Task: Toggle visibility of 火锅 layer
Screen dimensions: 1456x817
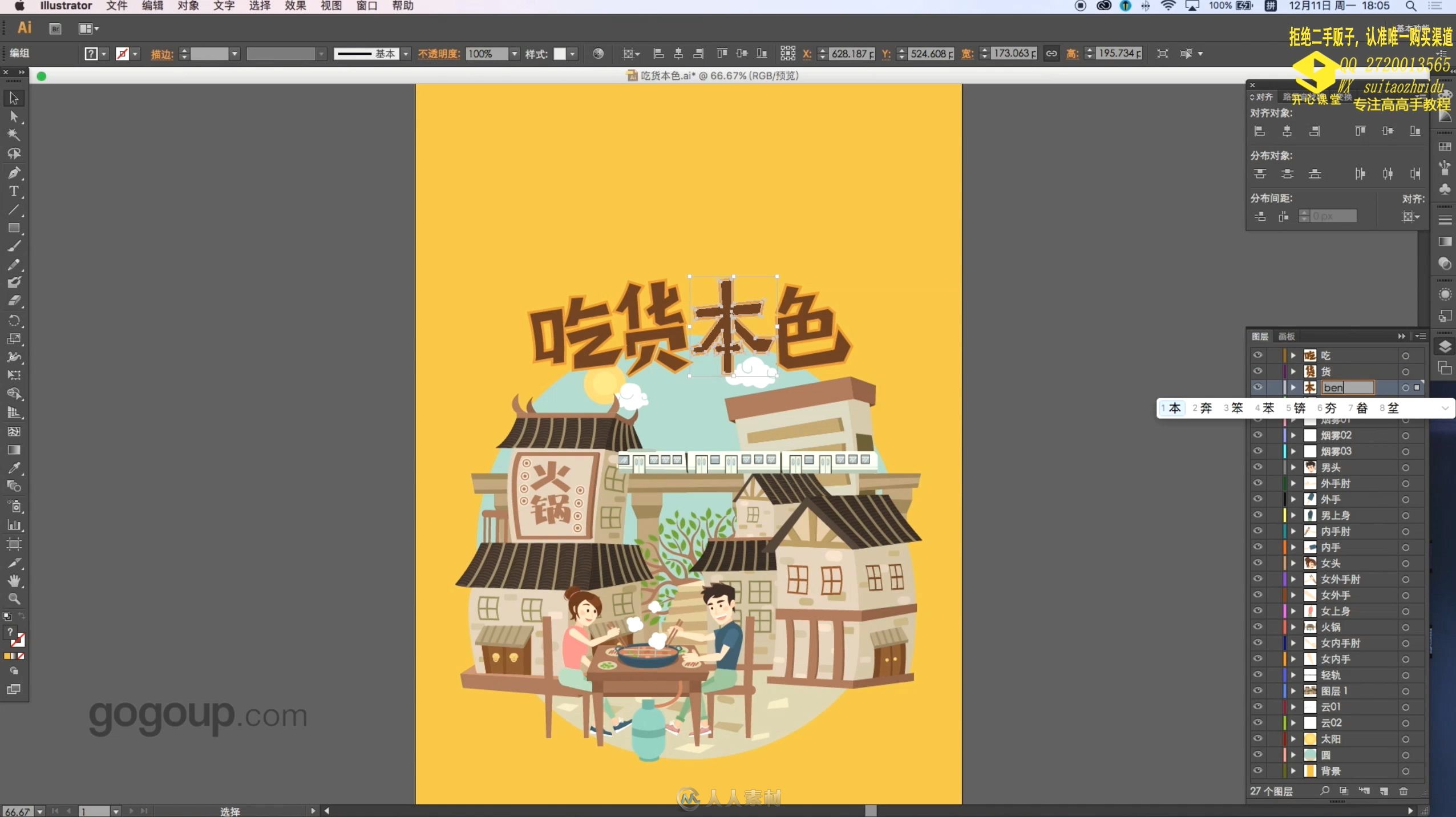Action: 1257,626
